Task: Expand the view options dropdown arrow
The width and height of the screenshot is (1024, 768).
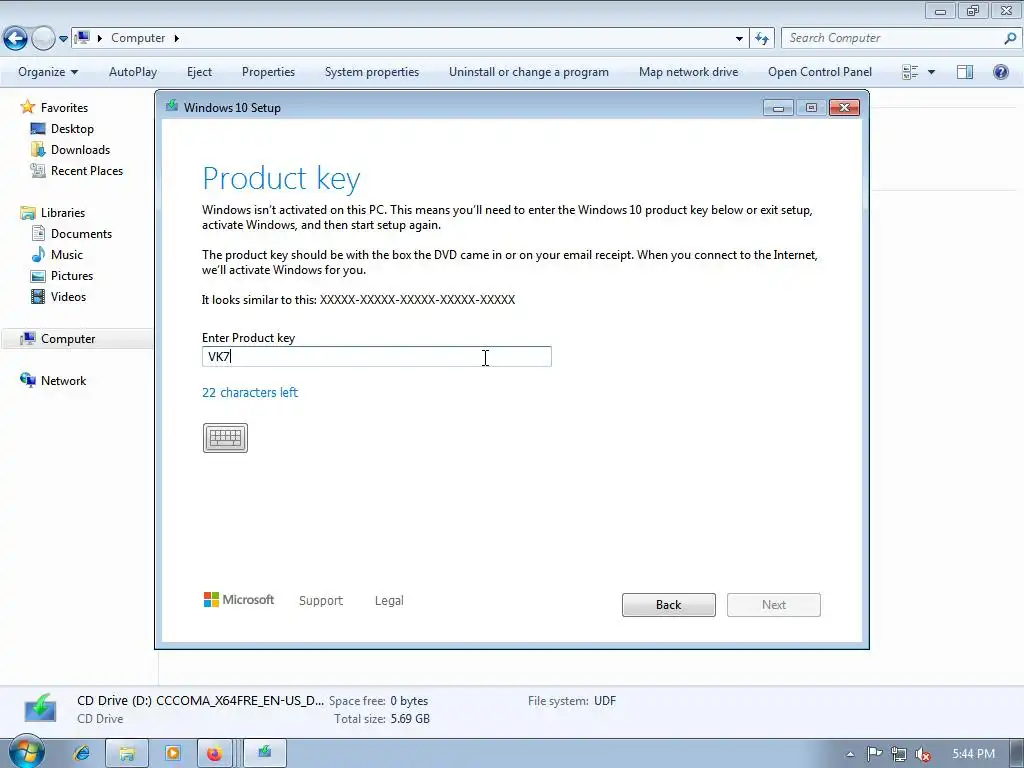Action: (931, 72)
